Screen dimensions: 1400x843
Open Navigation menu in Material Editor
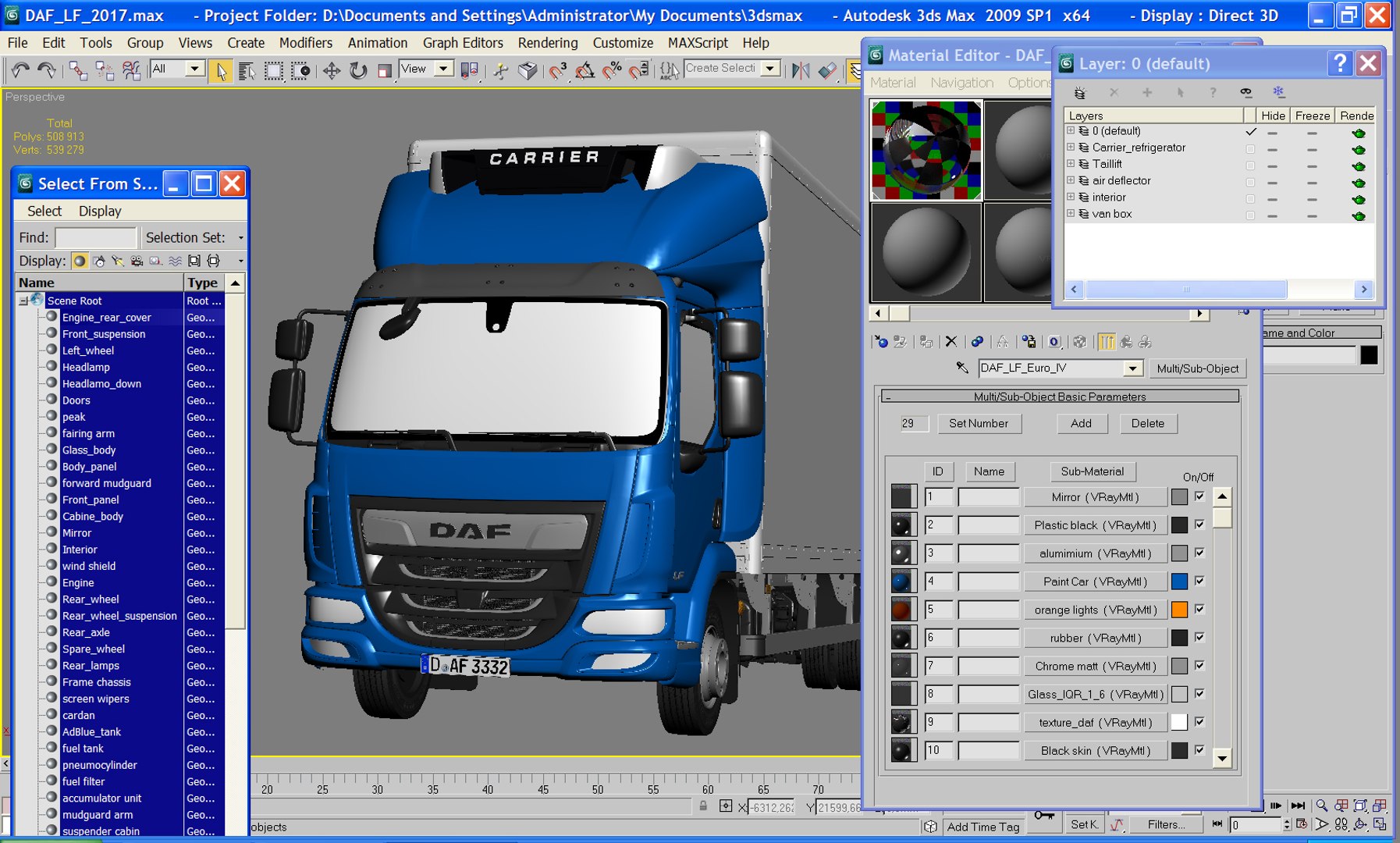pos(961,82)
